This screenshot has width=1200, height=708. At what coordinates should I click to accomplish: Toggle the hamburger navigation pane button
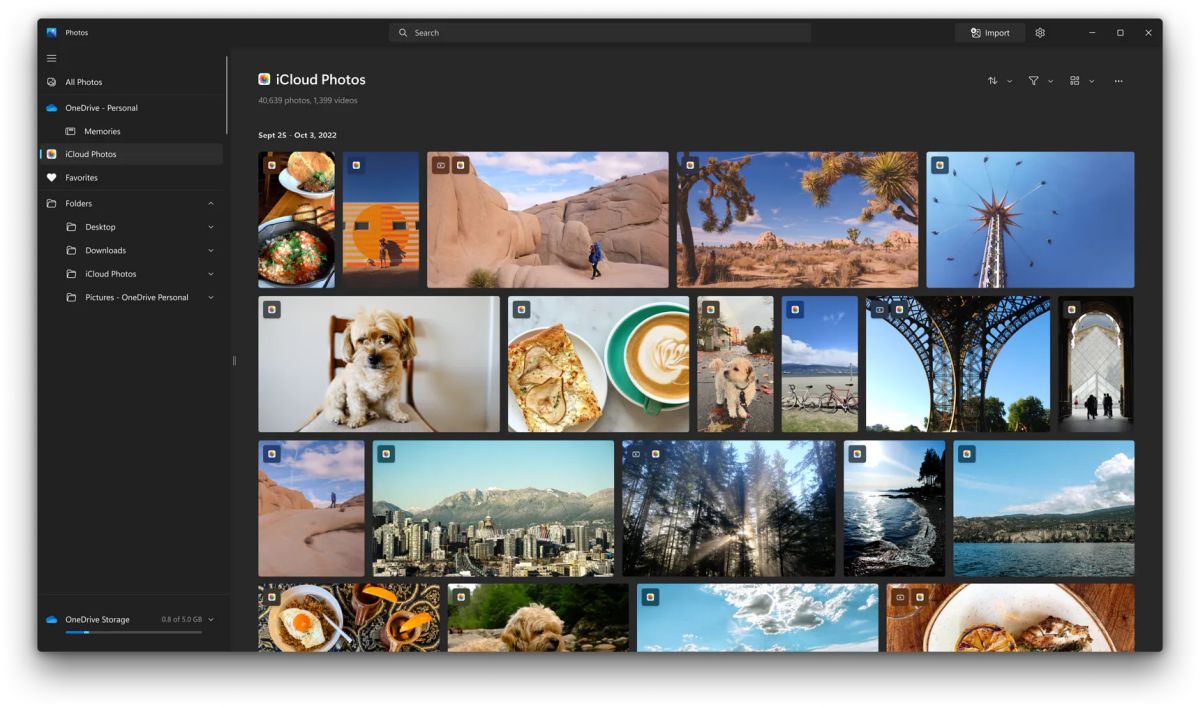click(51, 58)
